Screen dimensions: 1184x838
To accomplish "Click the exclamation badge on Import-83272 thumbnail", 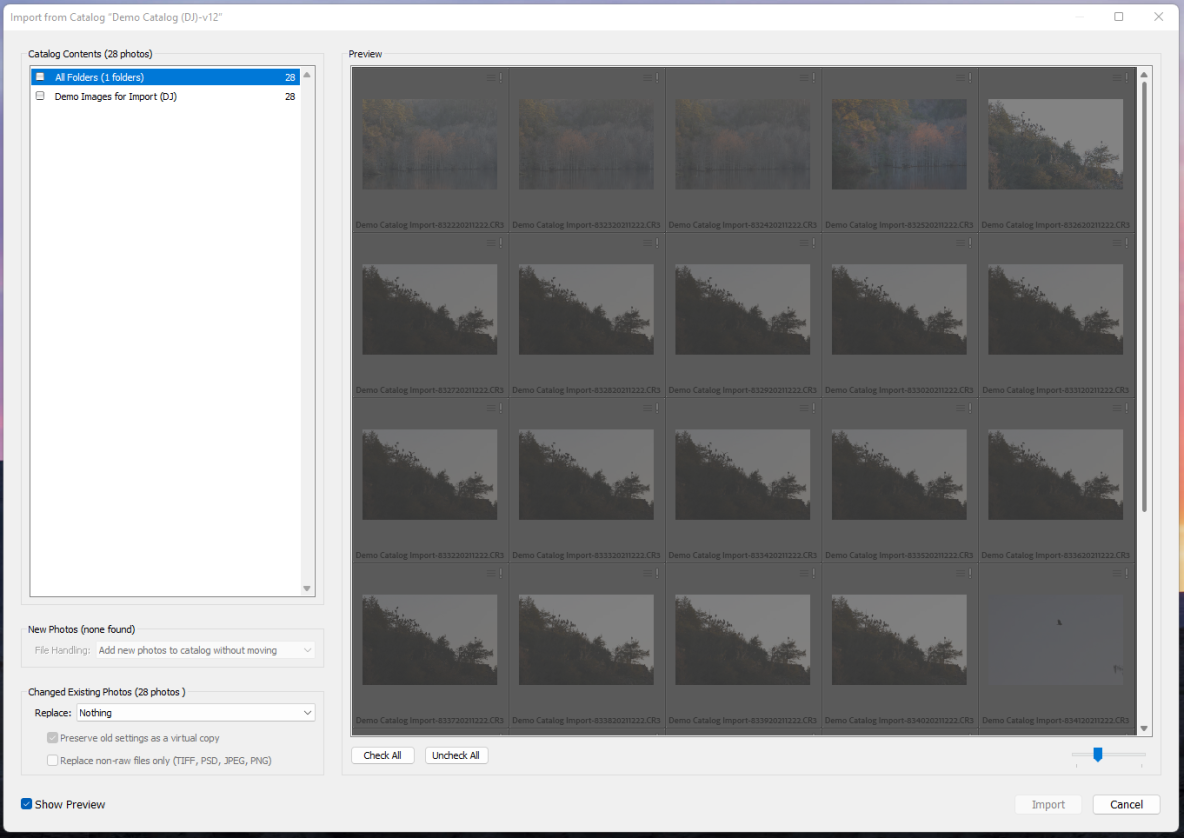I will pyautogui.click(x=500, y=241).
